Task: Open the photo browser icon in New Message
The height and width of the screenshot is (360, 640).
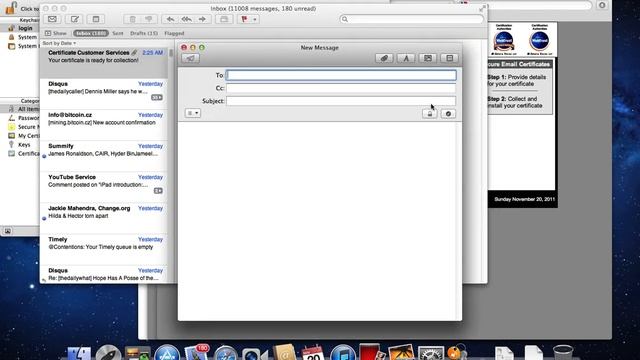Action: pos(428,58)
